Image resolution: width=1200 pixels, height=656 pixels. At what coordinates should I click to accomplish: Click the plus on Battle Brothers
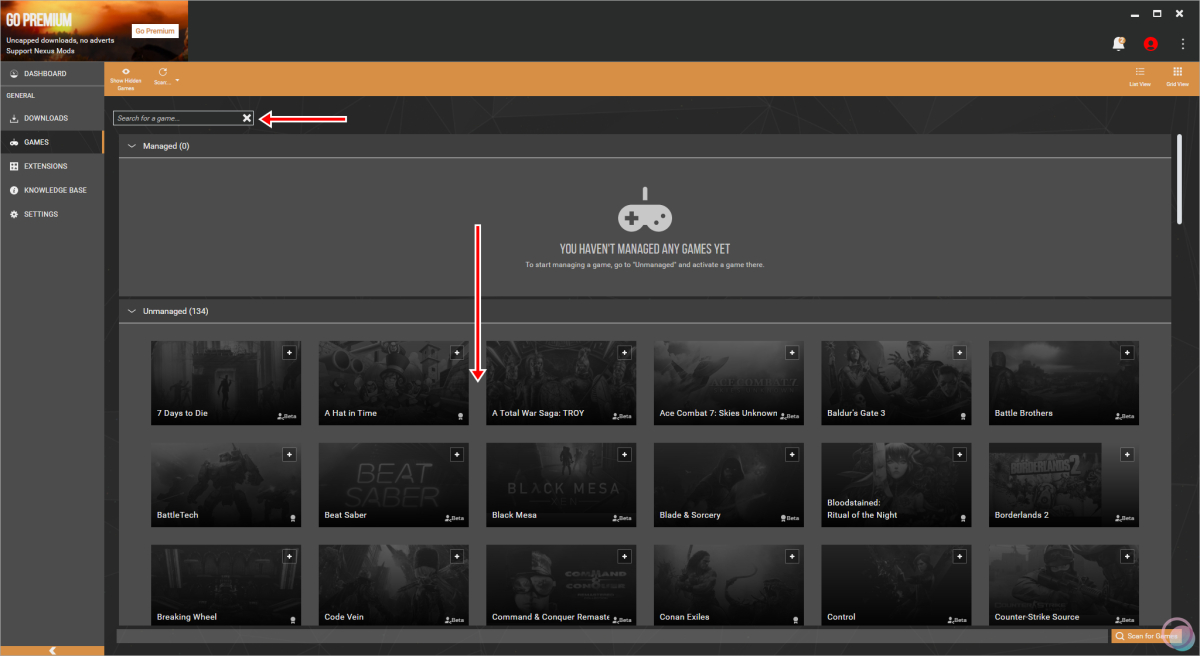tap(1127, 352)
